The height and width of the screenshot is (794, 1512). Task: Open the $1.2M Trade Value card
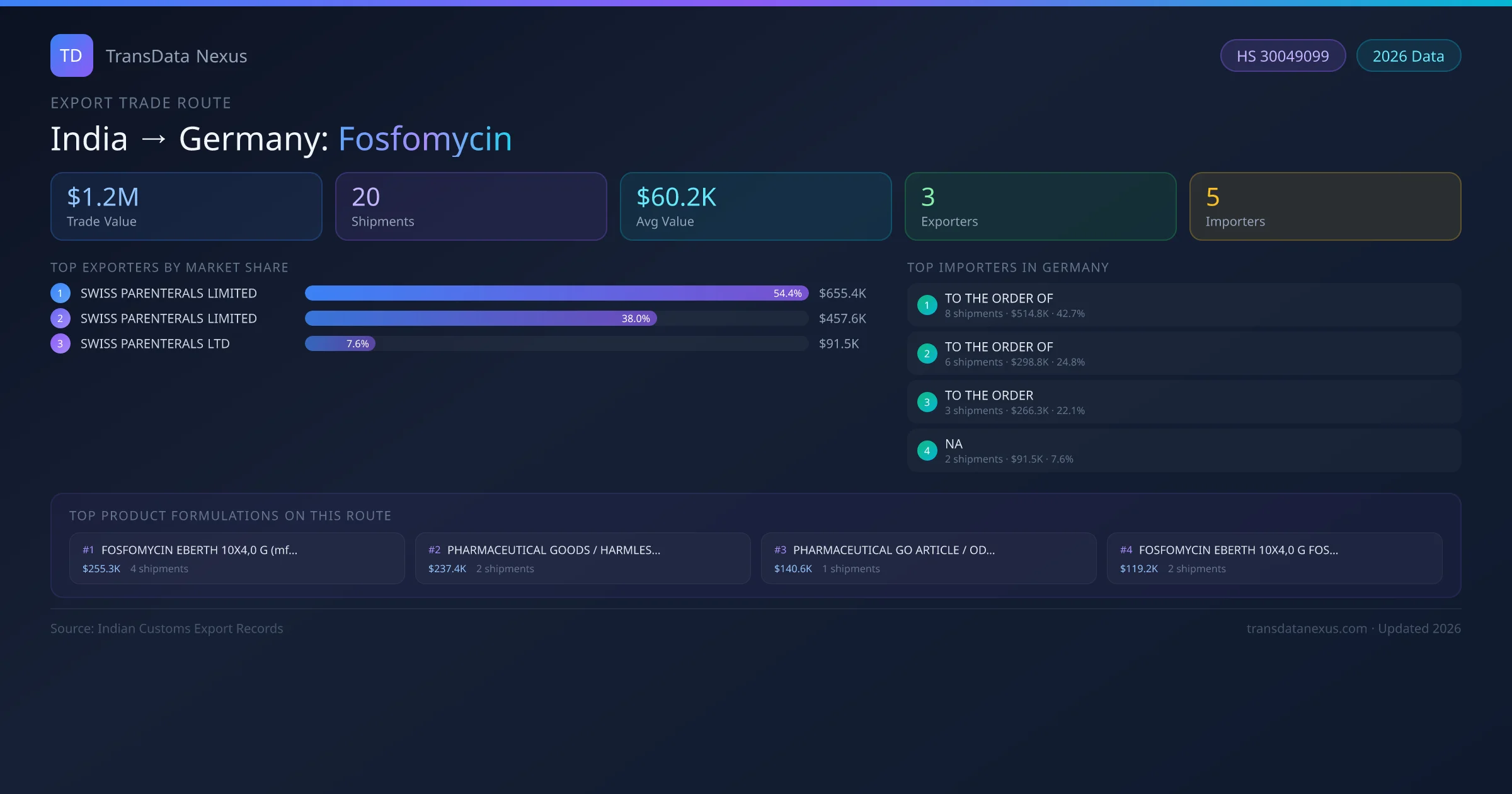pos(186,206)
